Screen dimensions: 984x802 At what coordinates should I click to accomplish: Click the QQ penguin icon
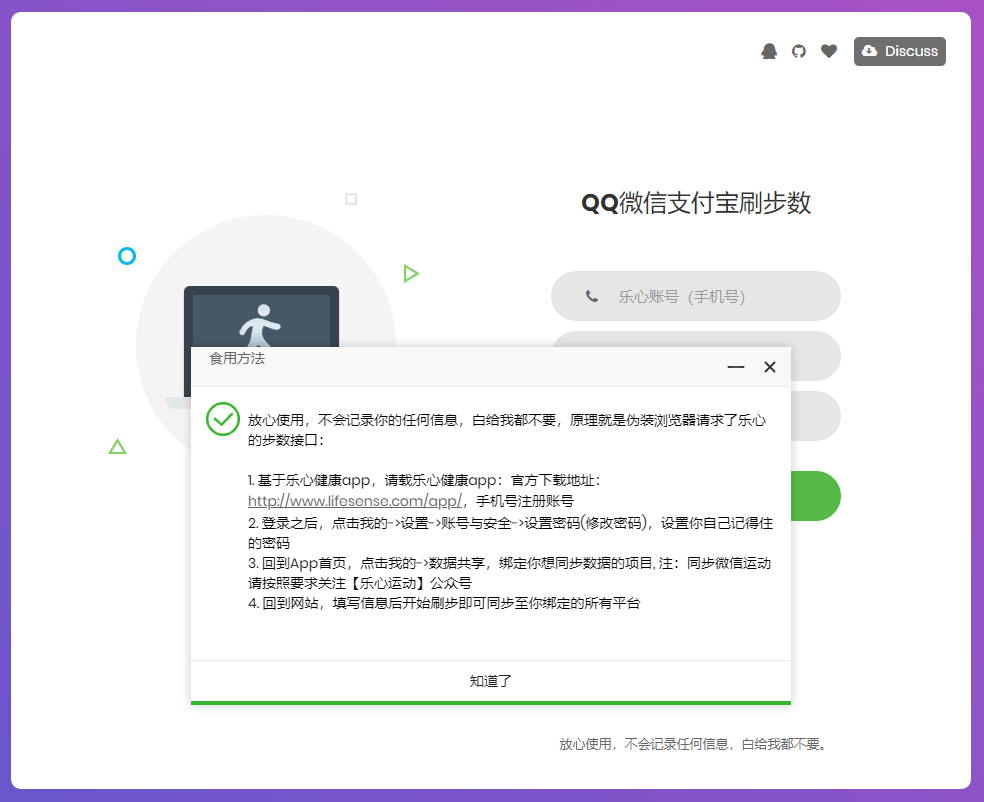coord(769,50)
